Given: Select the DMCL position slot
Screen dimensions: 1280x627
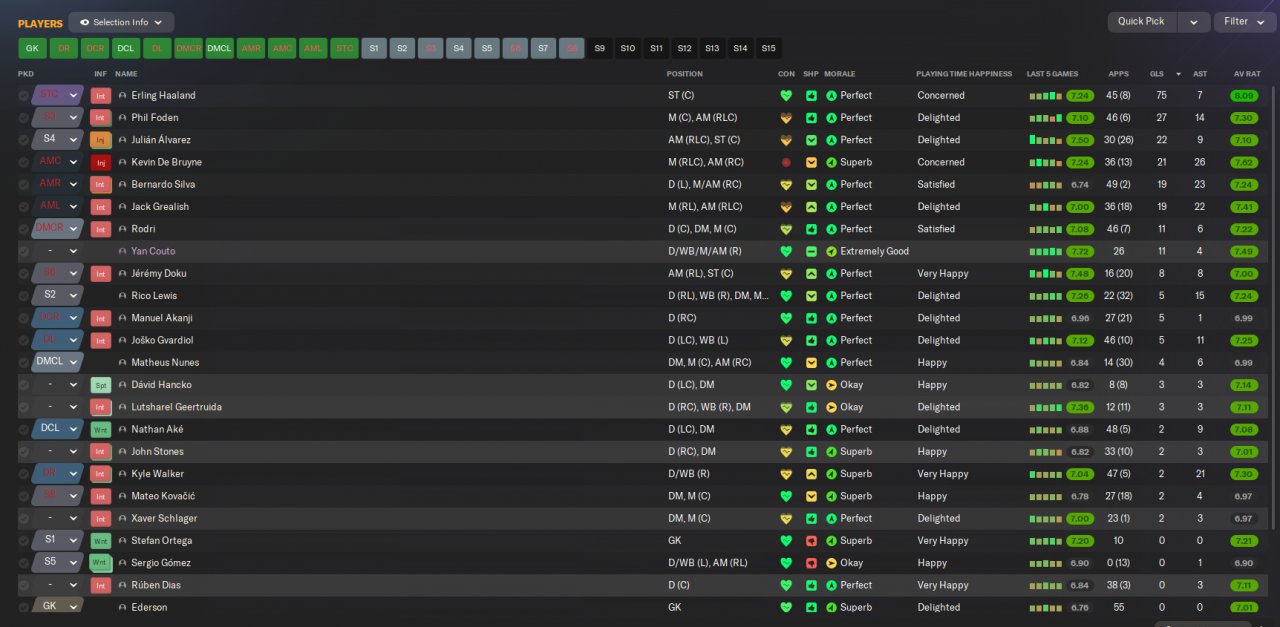Looking at the screenshot, I should [219, 48].
